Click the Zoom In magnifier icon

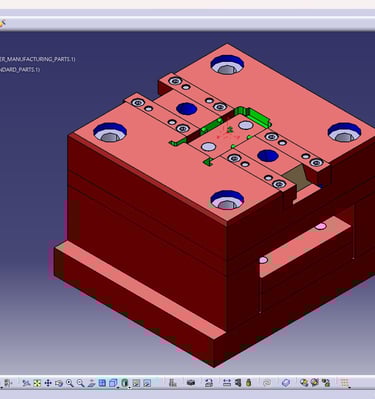point(69,383)
